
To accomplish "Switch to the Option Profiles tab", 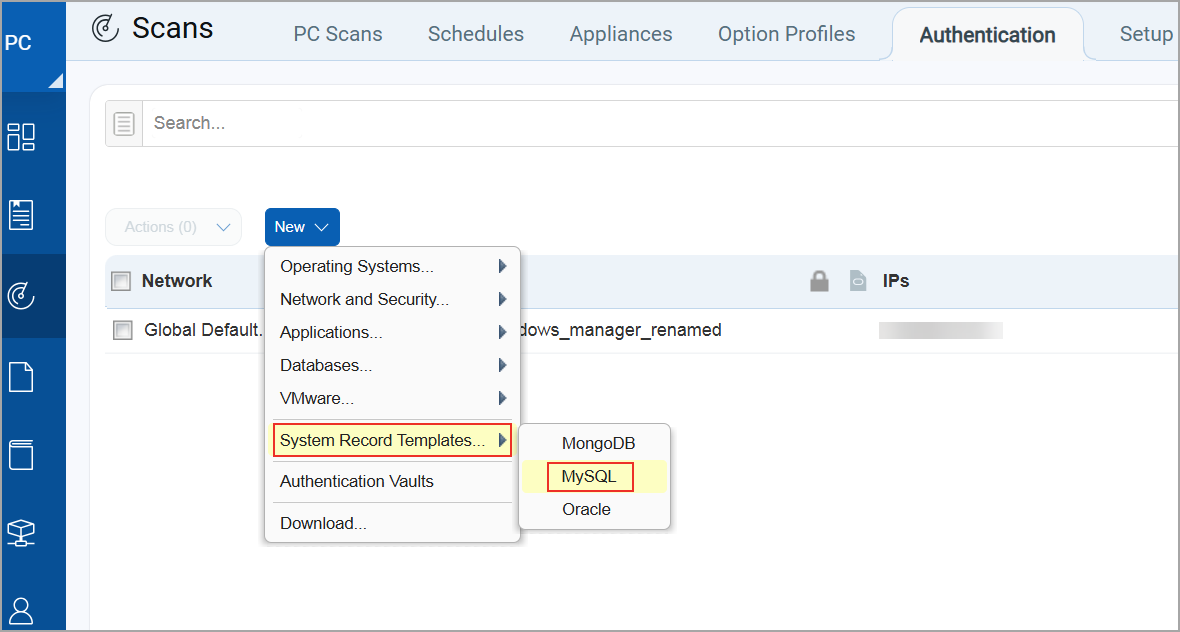I will pyautogui.click(x=786, y=34).
